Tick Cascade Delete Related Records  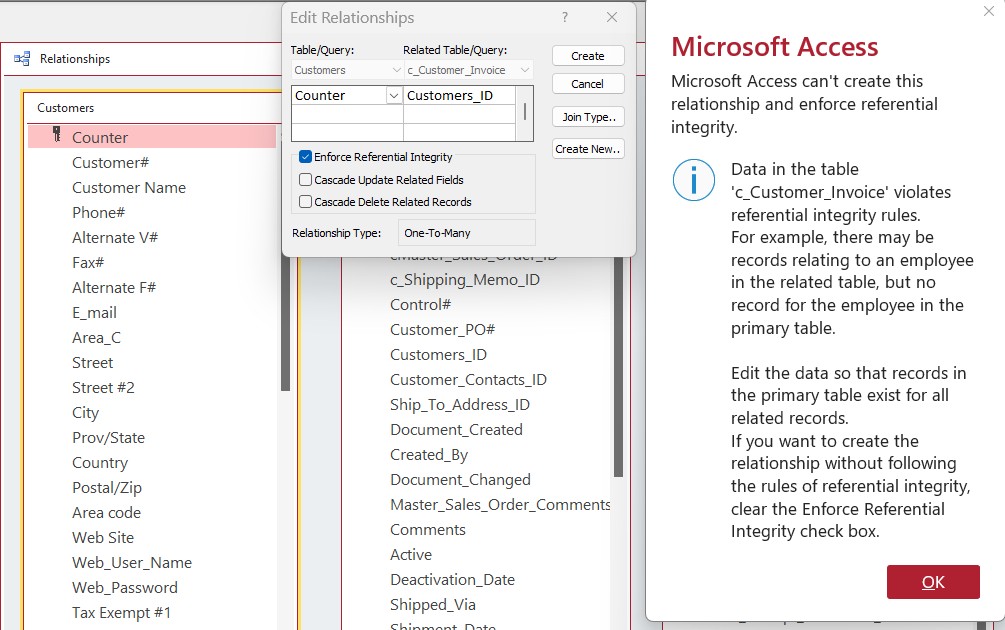(x=306, y=202)
